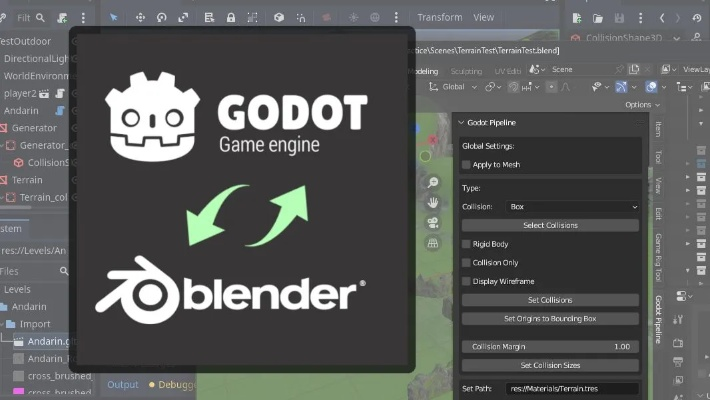Viewport: 710px width, 400px height.
Task: Click the Collision Margin value slider
Action: (x=550, y=347)
